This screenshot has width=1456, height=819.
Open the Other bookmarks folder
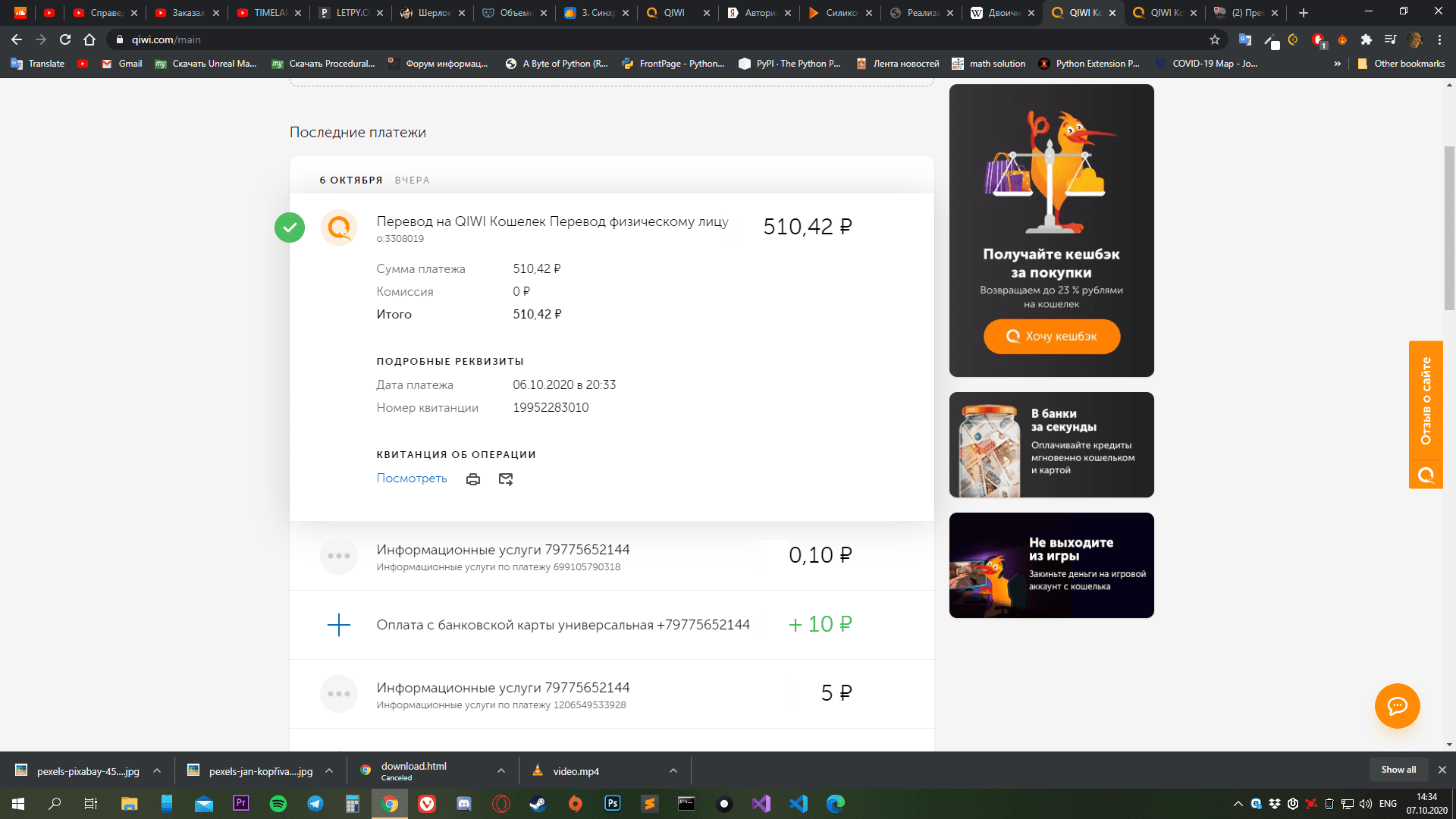point(1401,64)
